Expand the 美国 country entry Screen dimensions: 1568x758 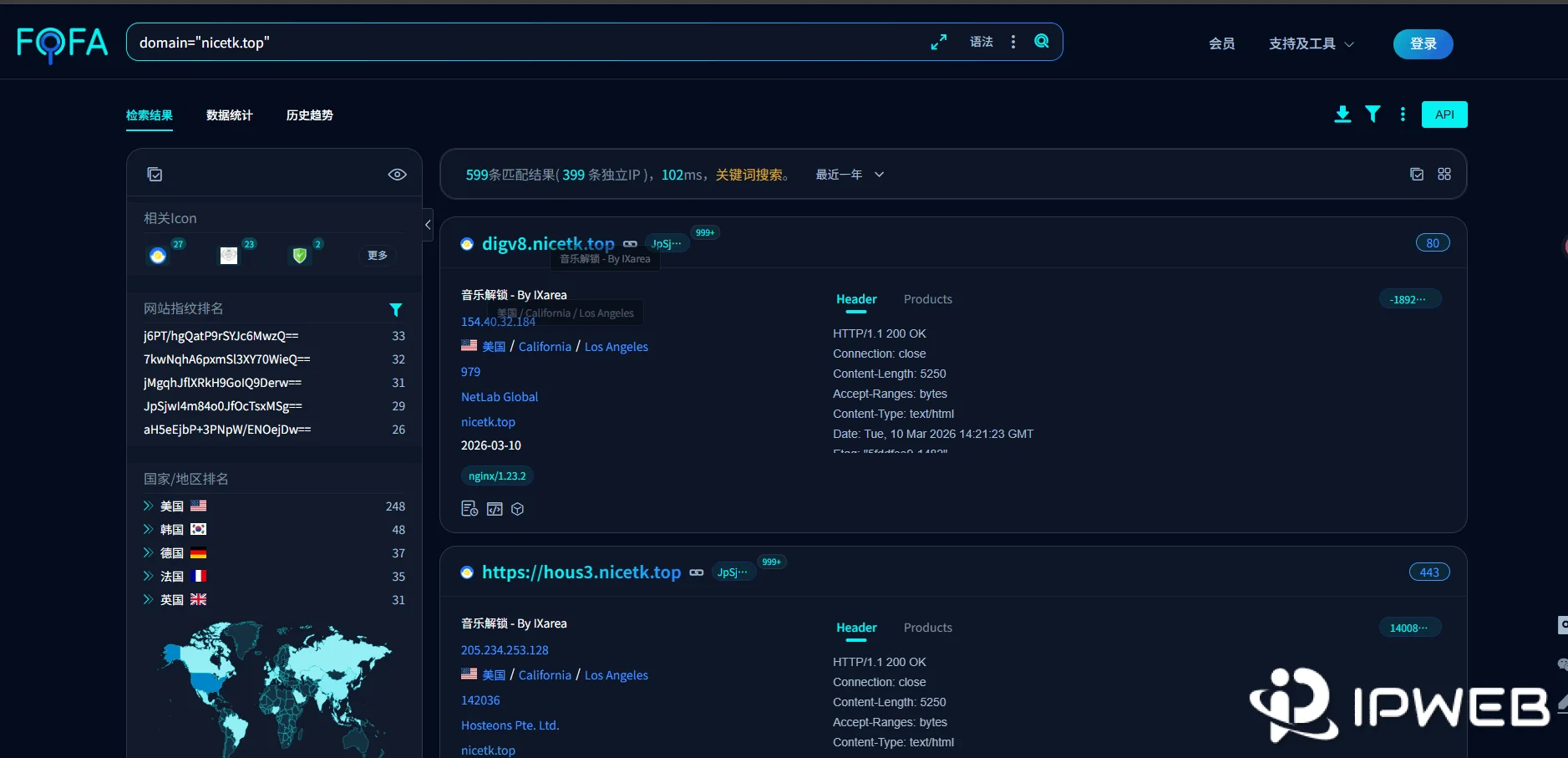pyautogui.click(x=148, y=506)
